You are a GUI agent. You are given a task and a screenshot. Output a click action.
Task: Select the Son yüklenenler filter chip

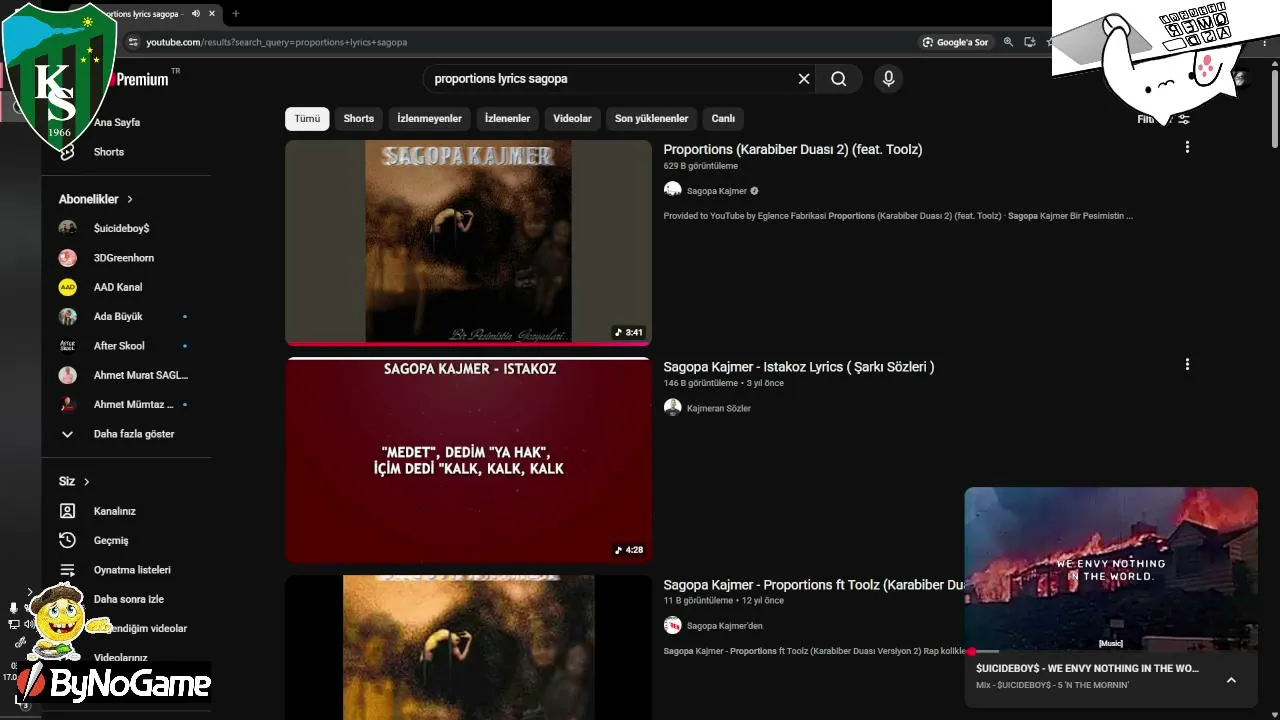click(x=652, y=119)
